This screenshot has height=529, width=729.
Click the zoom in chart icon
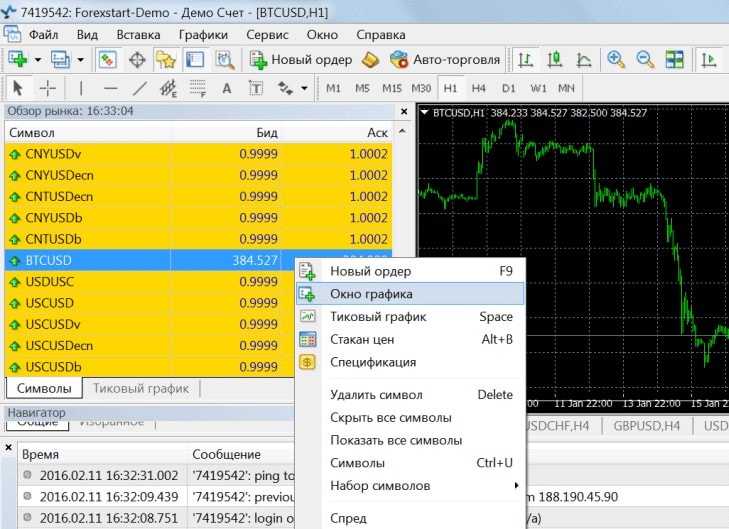point(616,60)
